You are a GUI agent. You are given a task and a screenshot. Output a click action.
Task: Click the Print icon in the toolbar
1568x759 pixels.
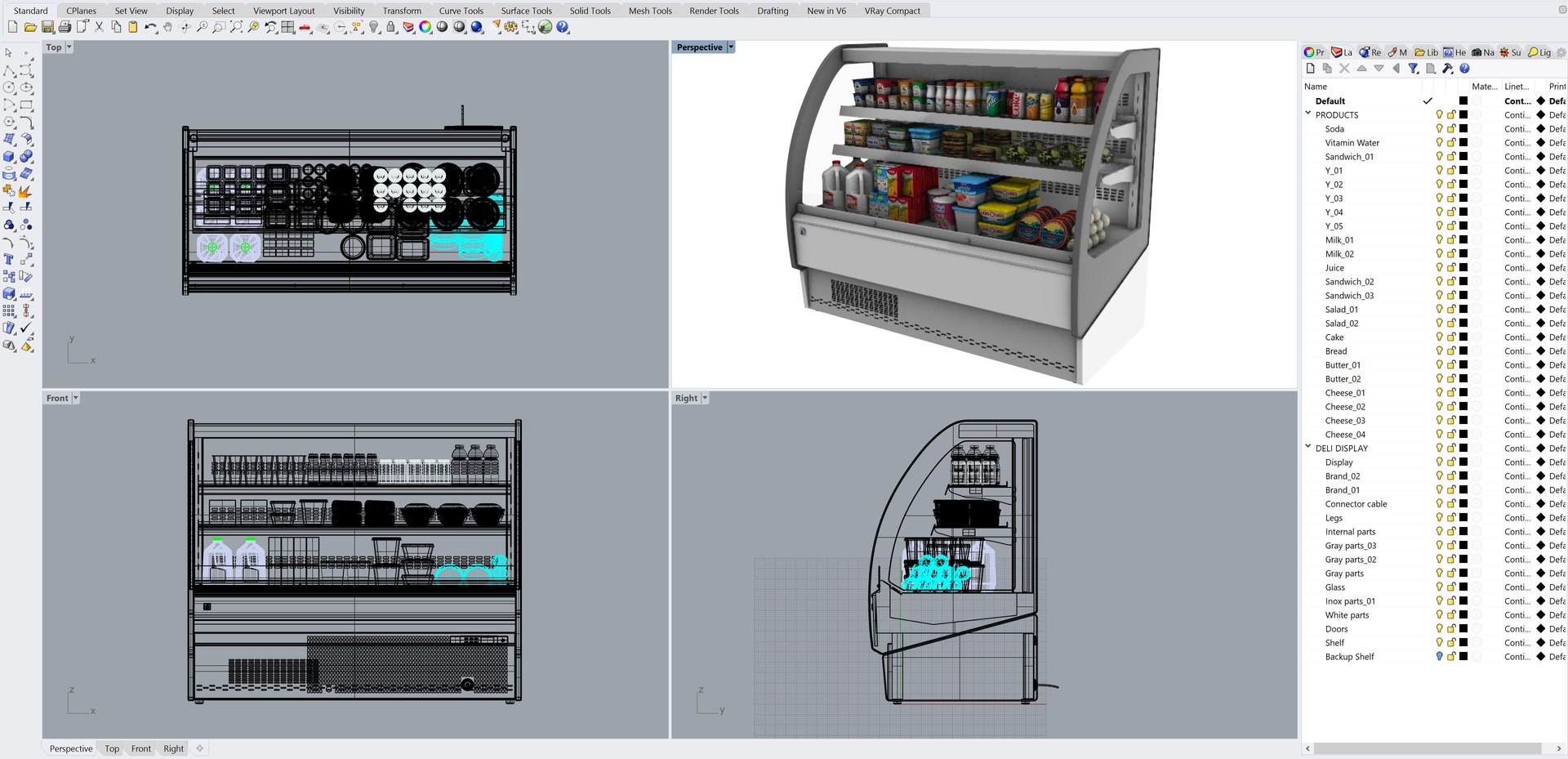pyautogui.click(x=65, y=27)
